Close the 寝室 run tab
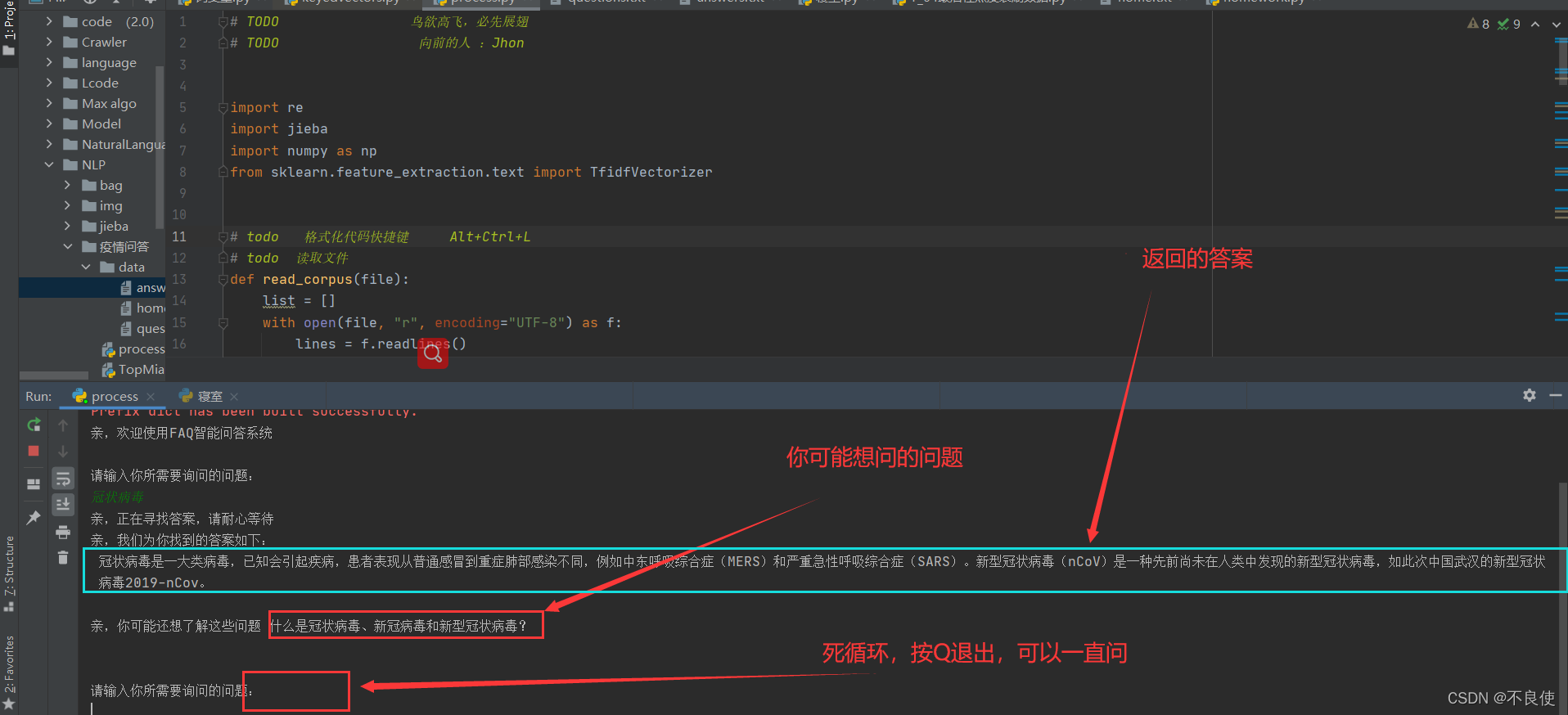Viewport: 1568px width, 715px height. 234,397
